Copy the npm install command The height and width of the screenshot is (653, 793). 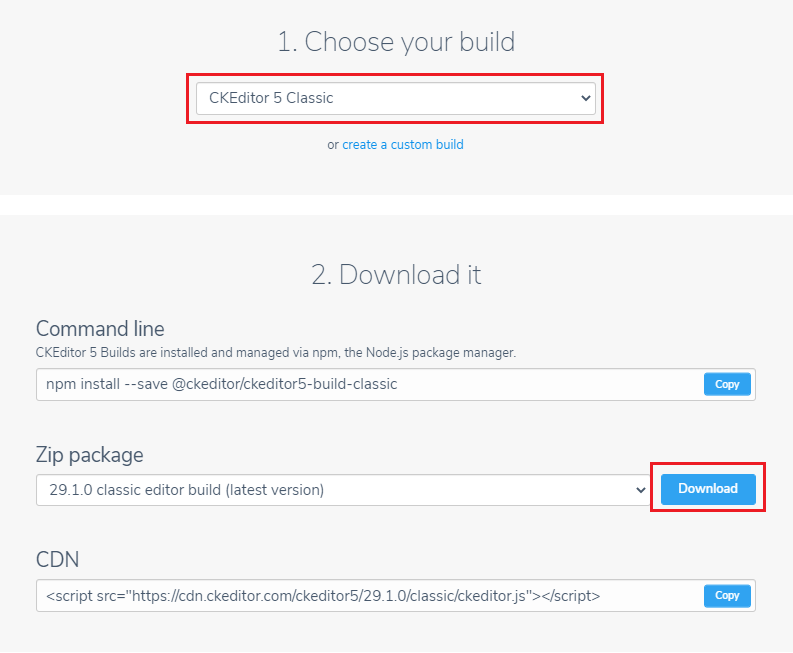click(x=727, y=384)
